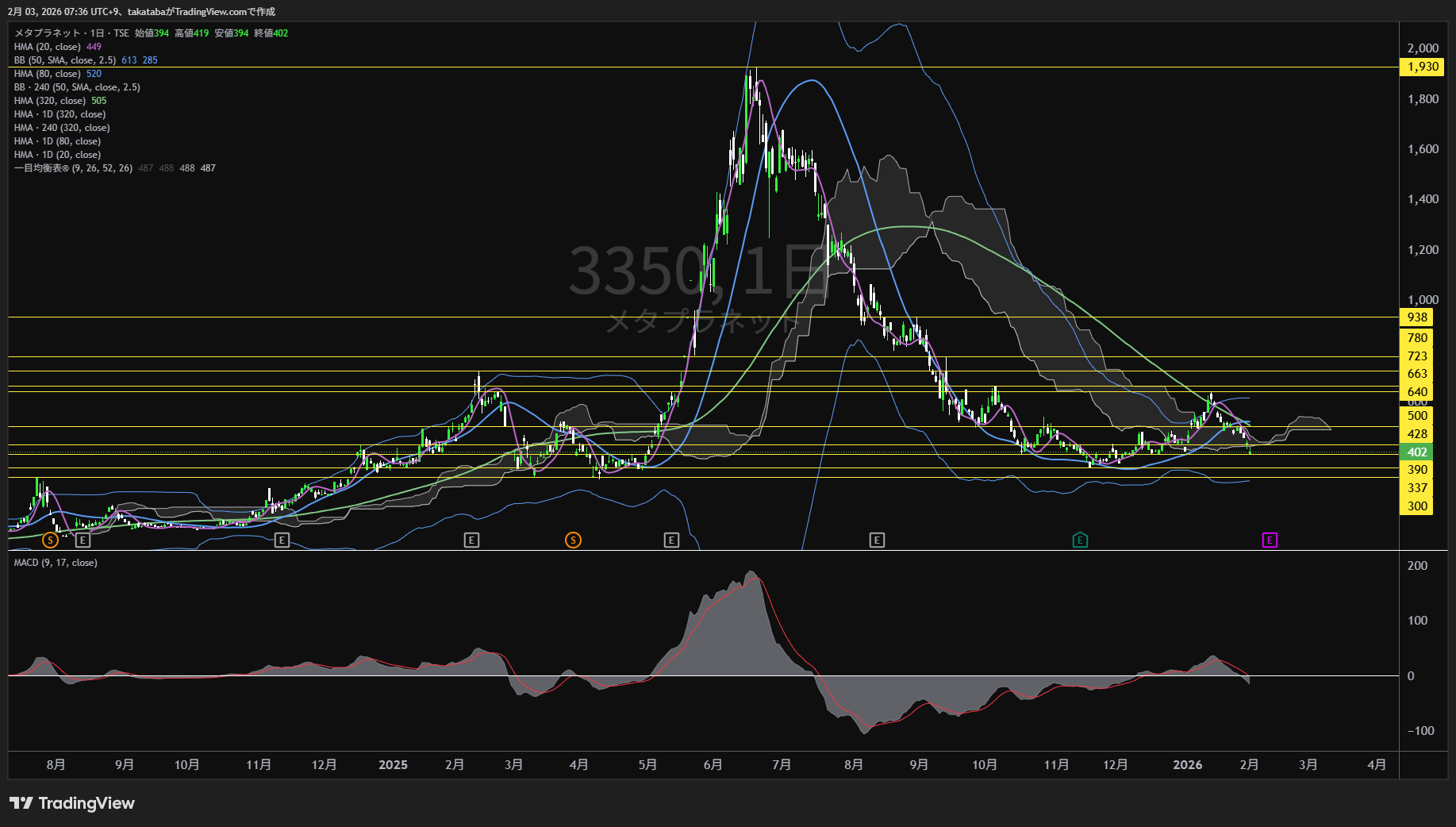Select the E earnings marker near February 2025
This screenshot has height=827, width=1456.
[x=471, y=540]
